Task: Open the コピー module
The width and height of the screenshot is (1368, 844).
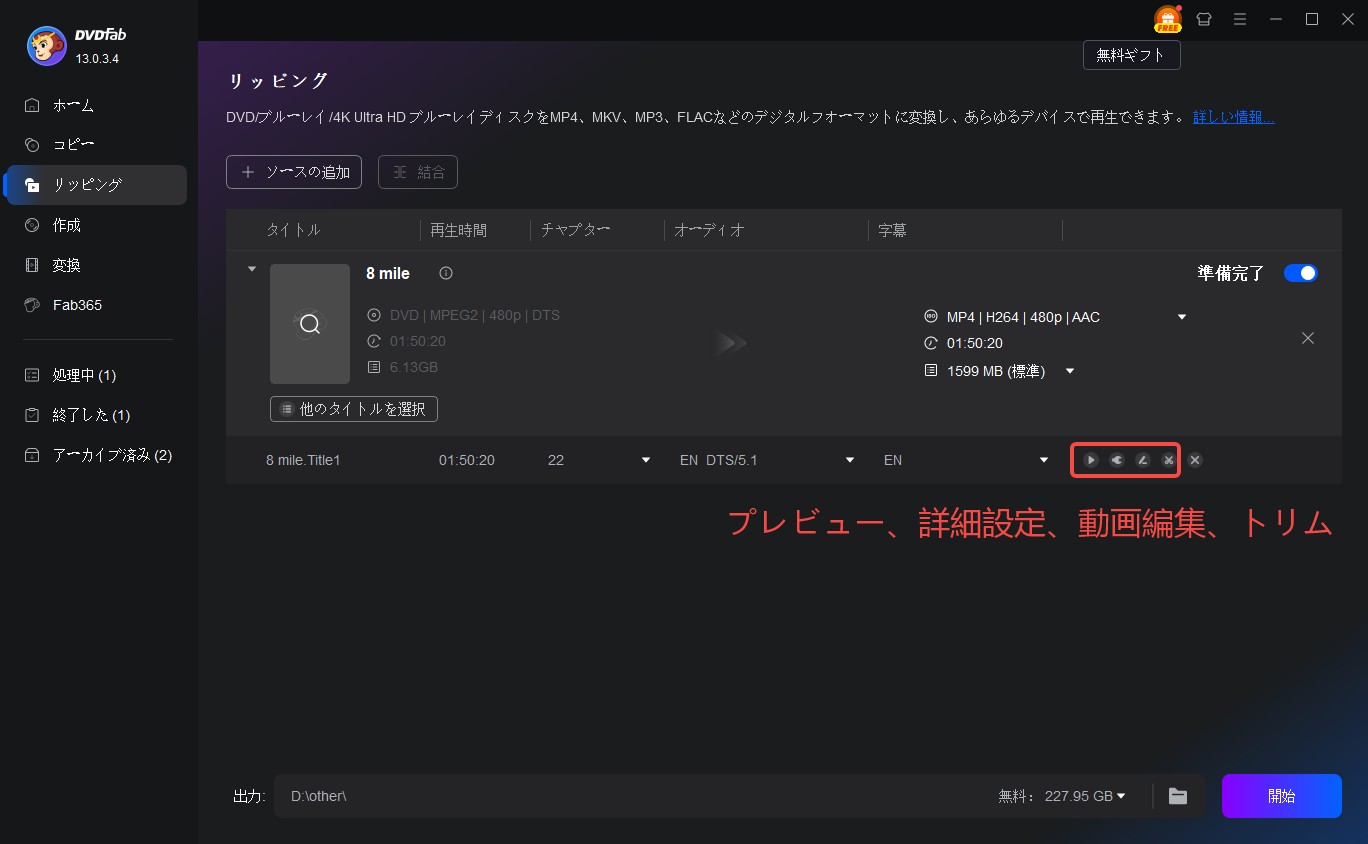Action: click(95, 145)
